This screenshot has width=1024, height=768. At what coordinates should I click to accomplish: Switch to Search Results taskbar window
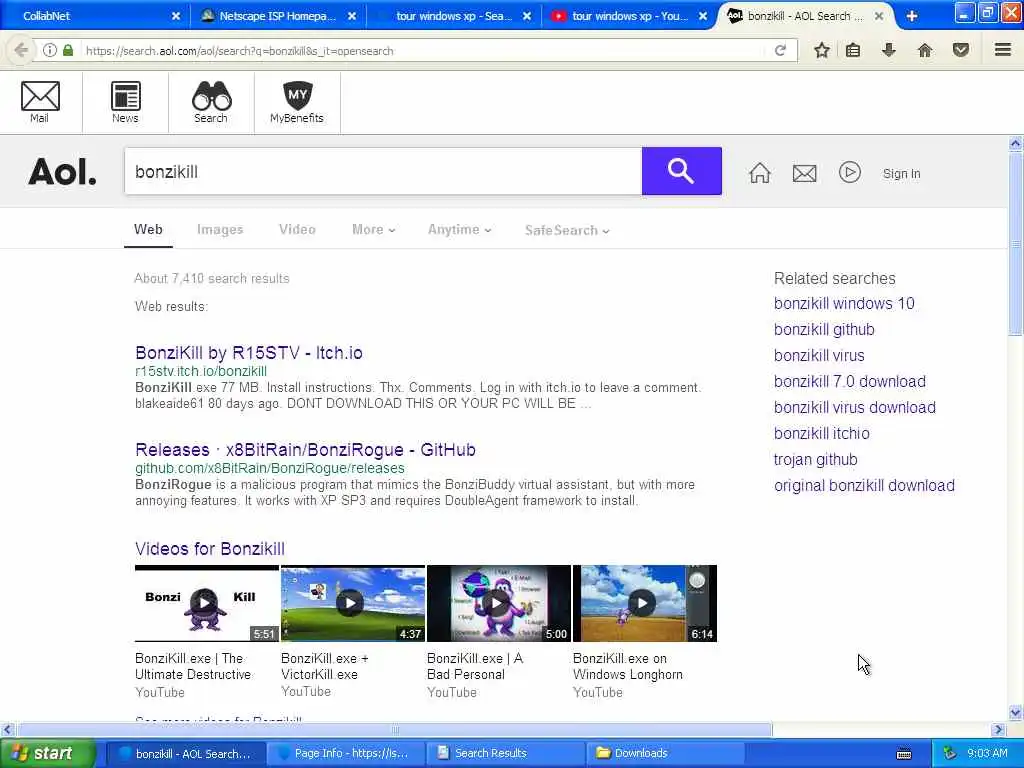tap(505, 754)
